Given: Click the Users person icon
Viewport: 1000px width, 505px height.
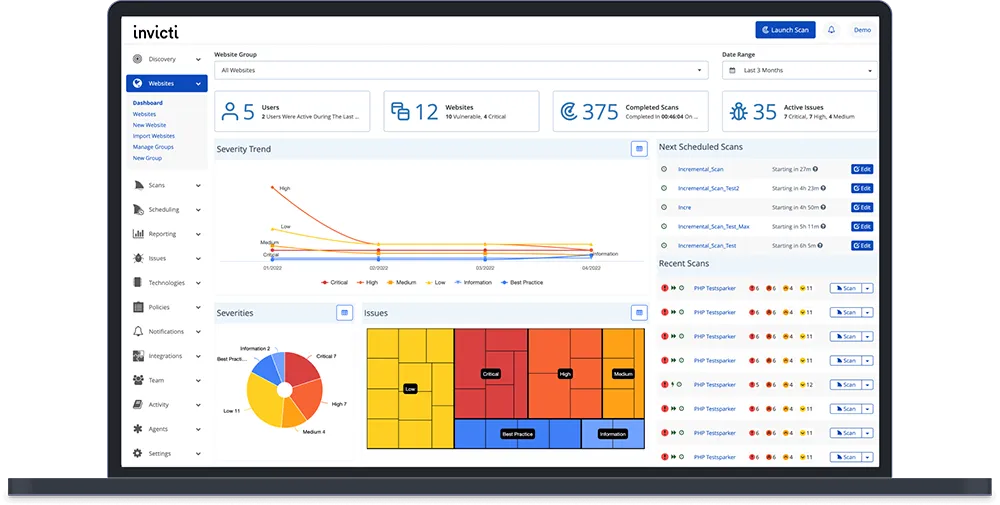Looking at the screenshot, I should coord(230,112).
